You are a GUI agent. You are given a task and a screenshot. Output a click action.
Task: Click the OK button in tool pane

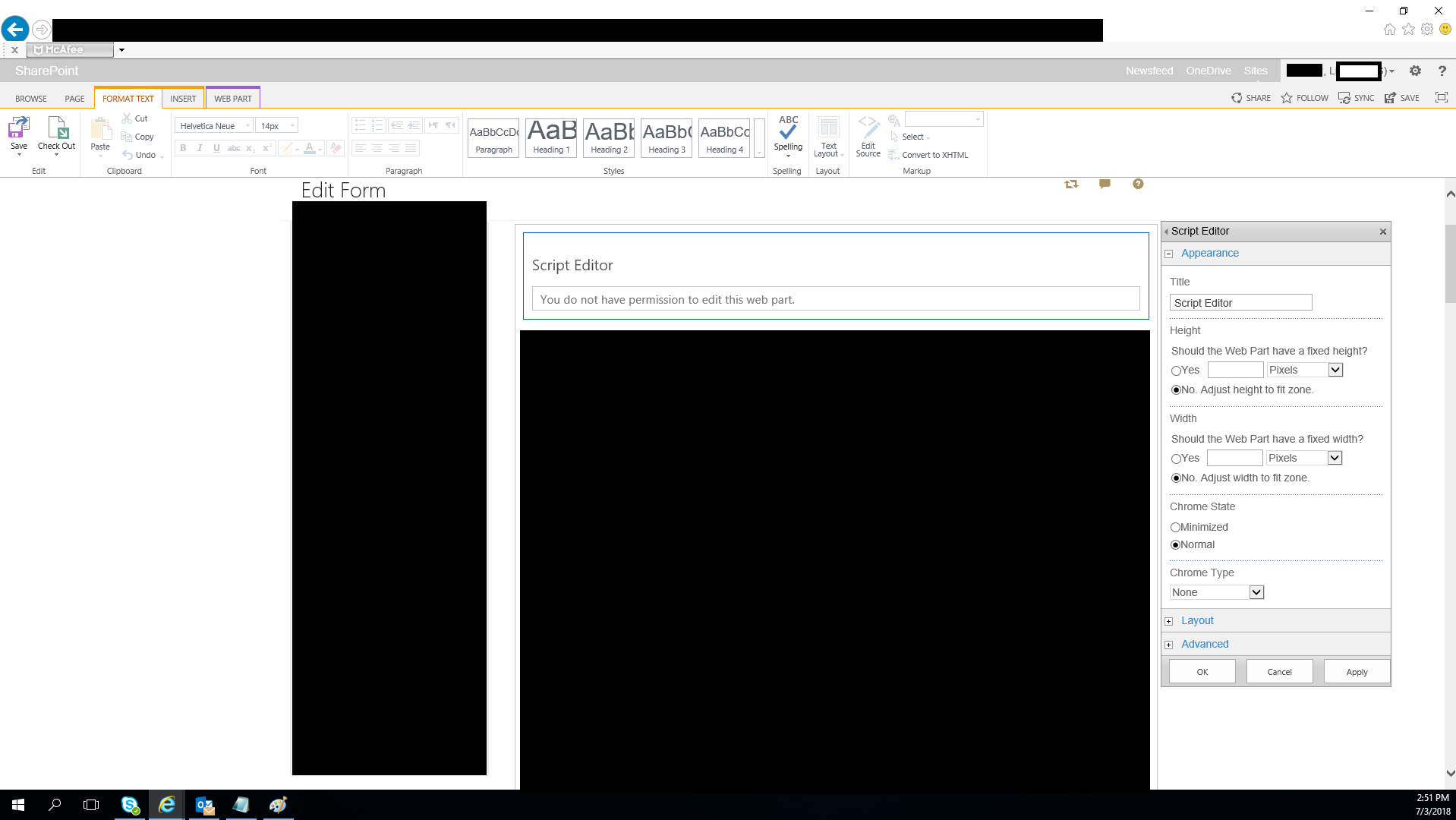point(1202,671)
